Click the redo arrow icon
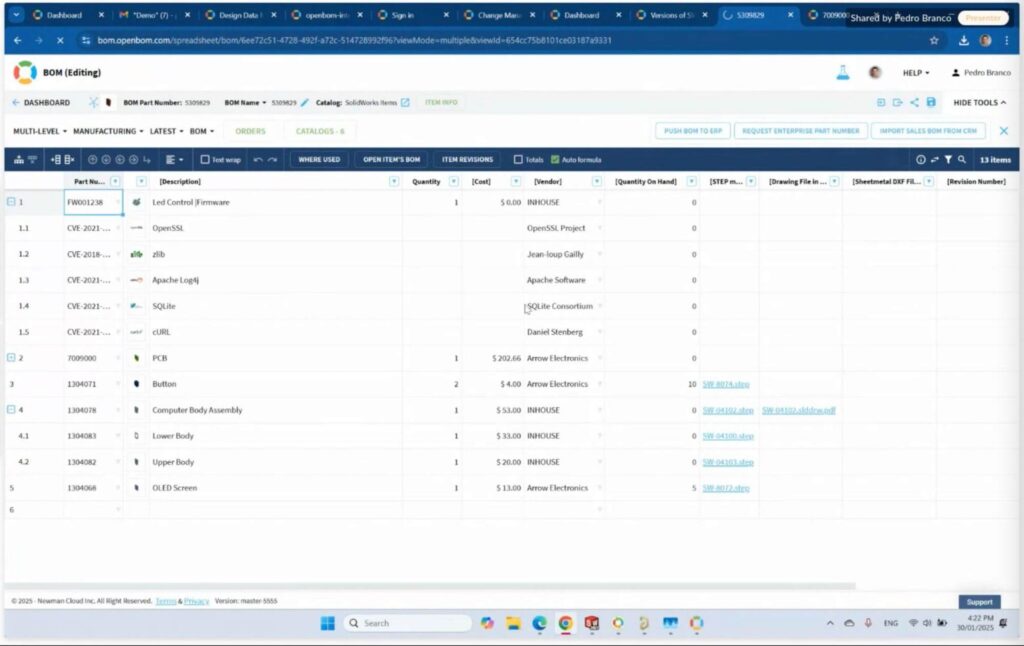The width and height of the screenshot is (1024, 646). click(272, 159)
